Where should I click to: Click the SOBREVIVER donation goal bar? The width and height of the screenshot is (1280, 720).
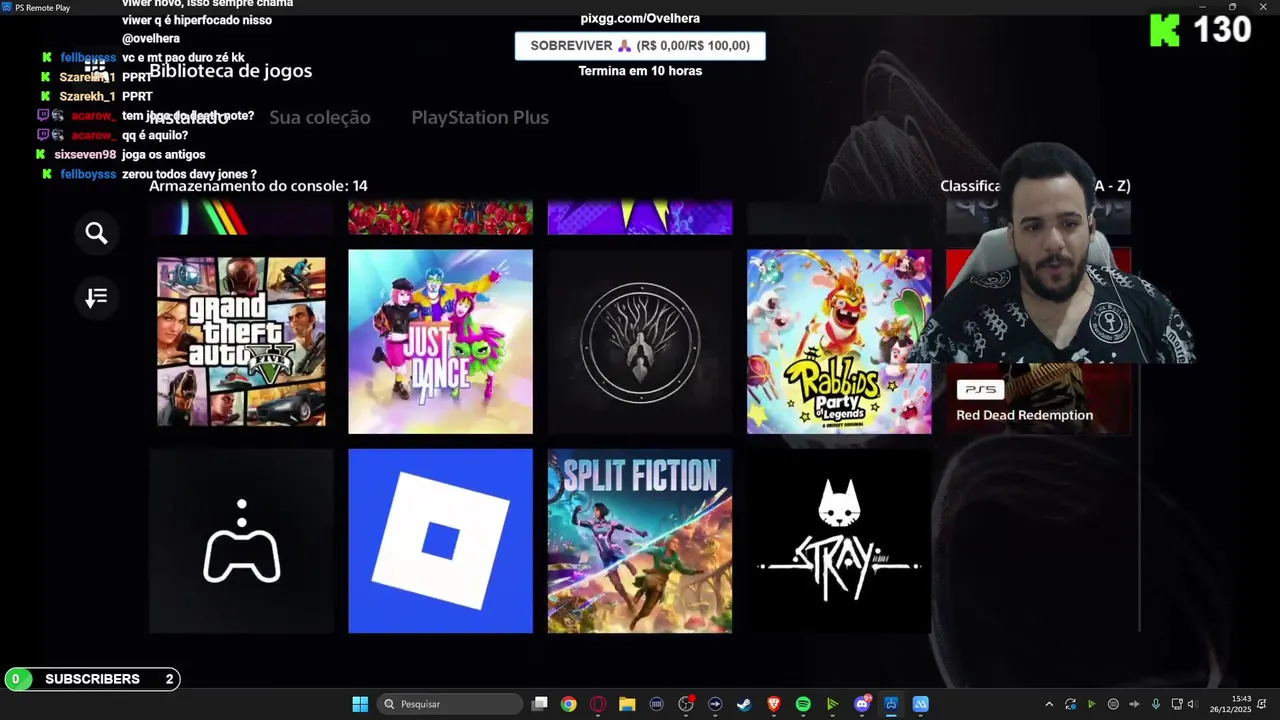(640, 46)
